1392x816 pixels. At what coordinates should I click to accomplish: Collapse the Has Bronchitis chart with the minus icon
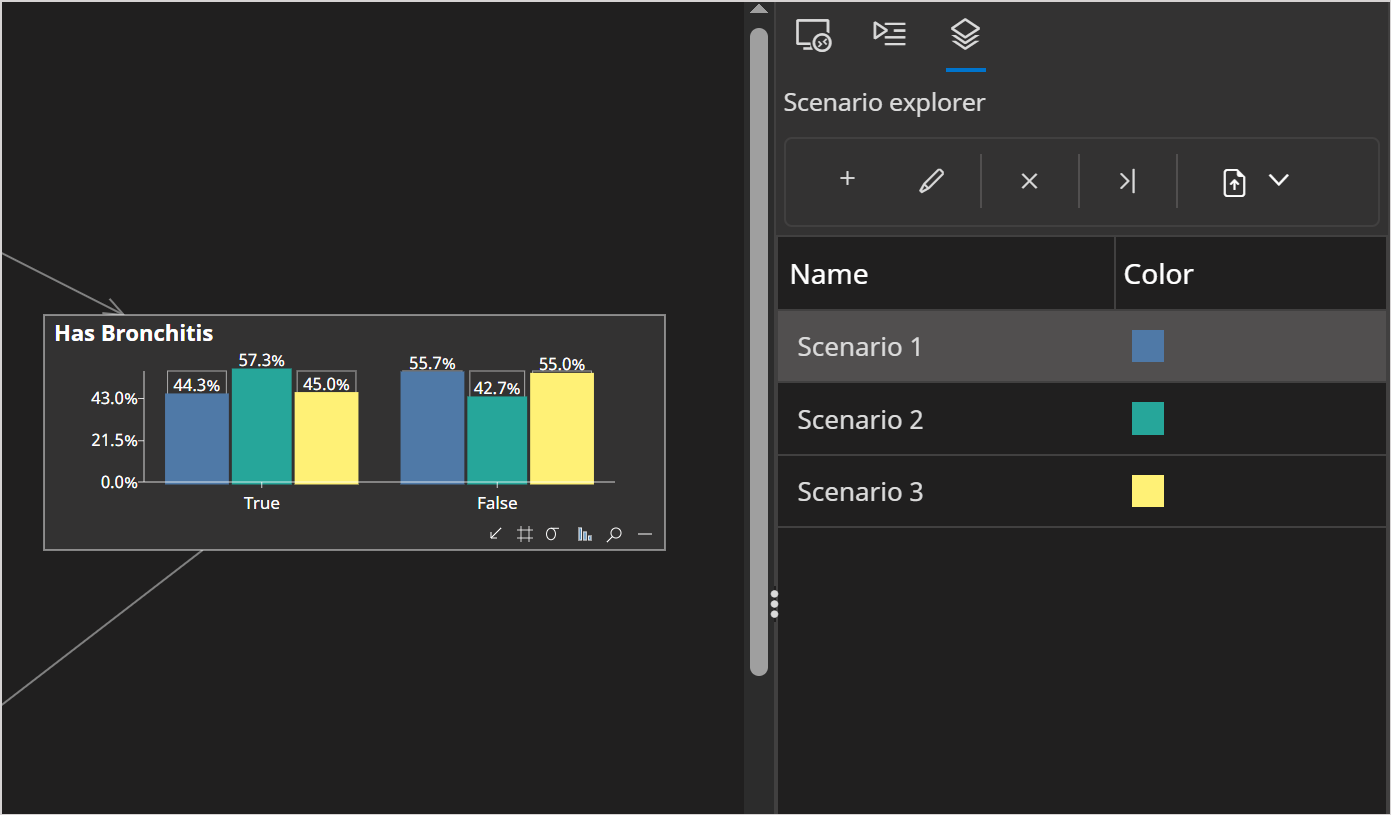[645, 534]
